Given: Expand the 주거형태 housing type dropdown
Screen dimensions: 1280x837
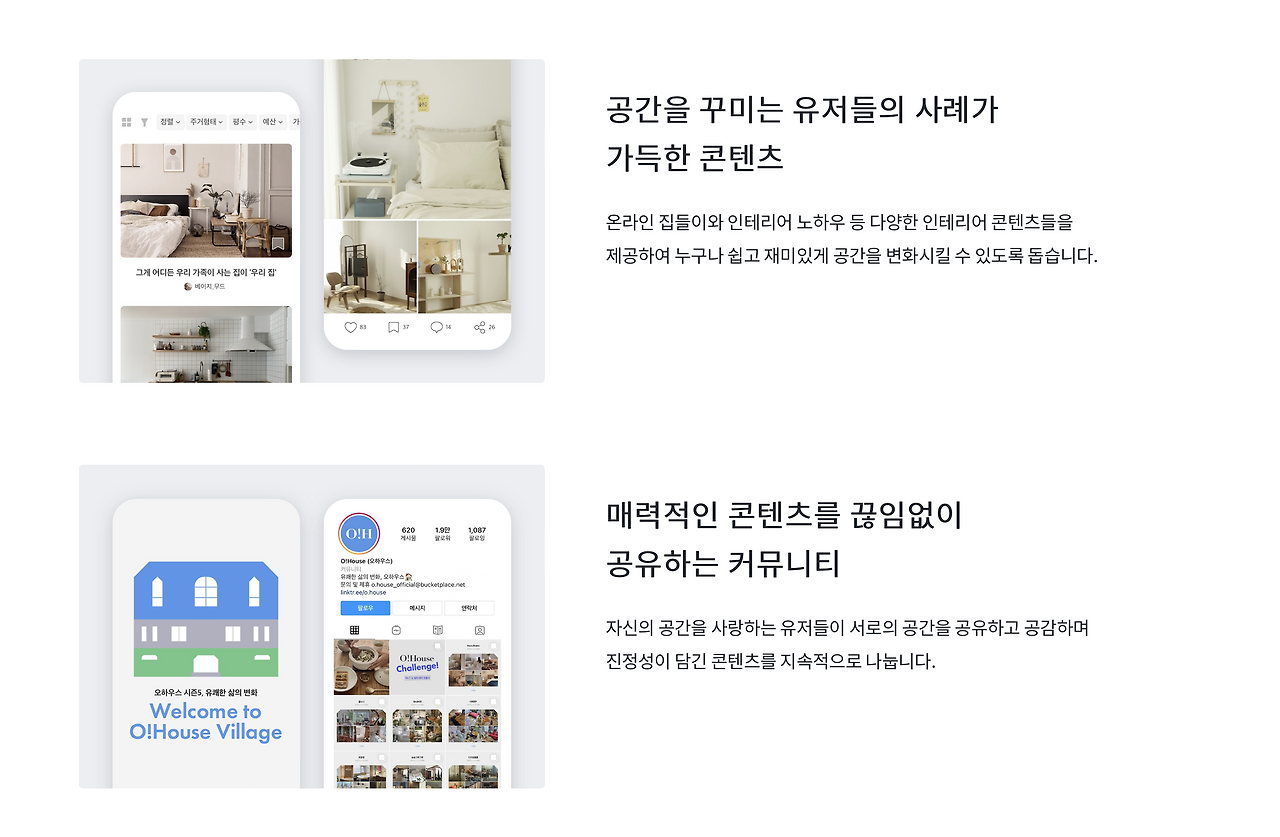Looking at the screenshot, I should coord(206,122).
